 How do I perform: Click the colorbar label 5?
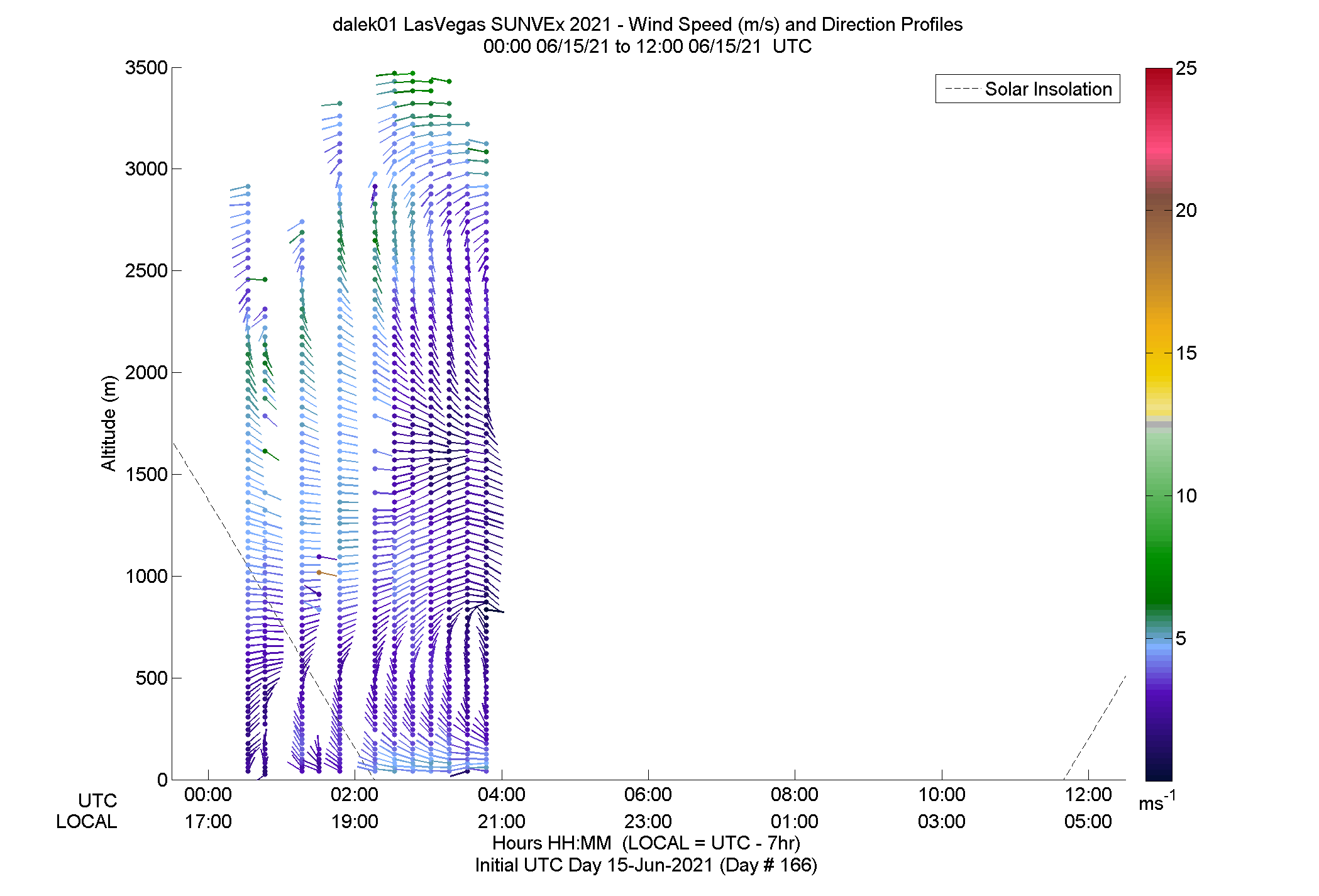tap(1181, 638)
